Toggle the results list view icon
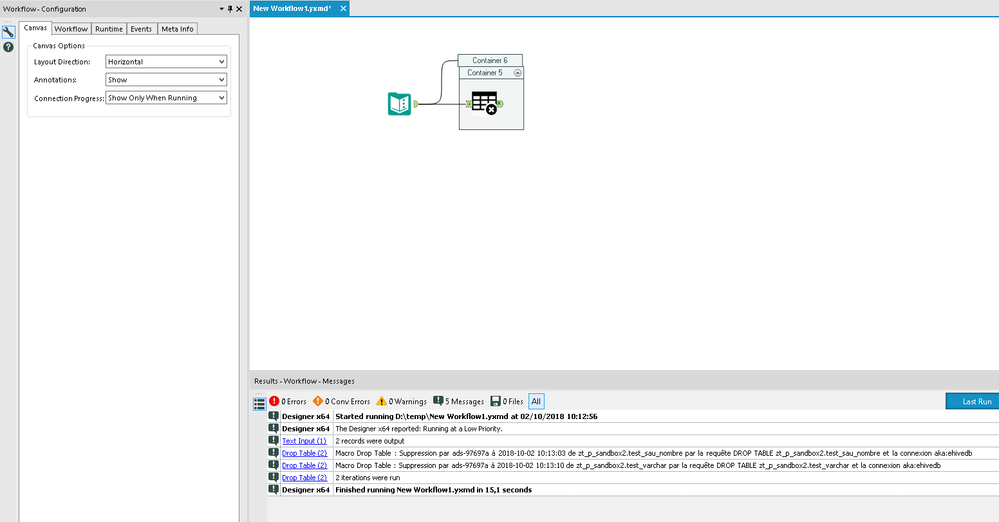Screen dimensions: 999x522 tap(259, 403)
